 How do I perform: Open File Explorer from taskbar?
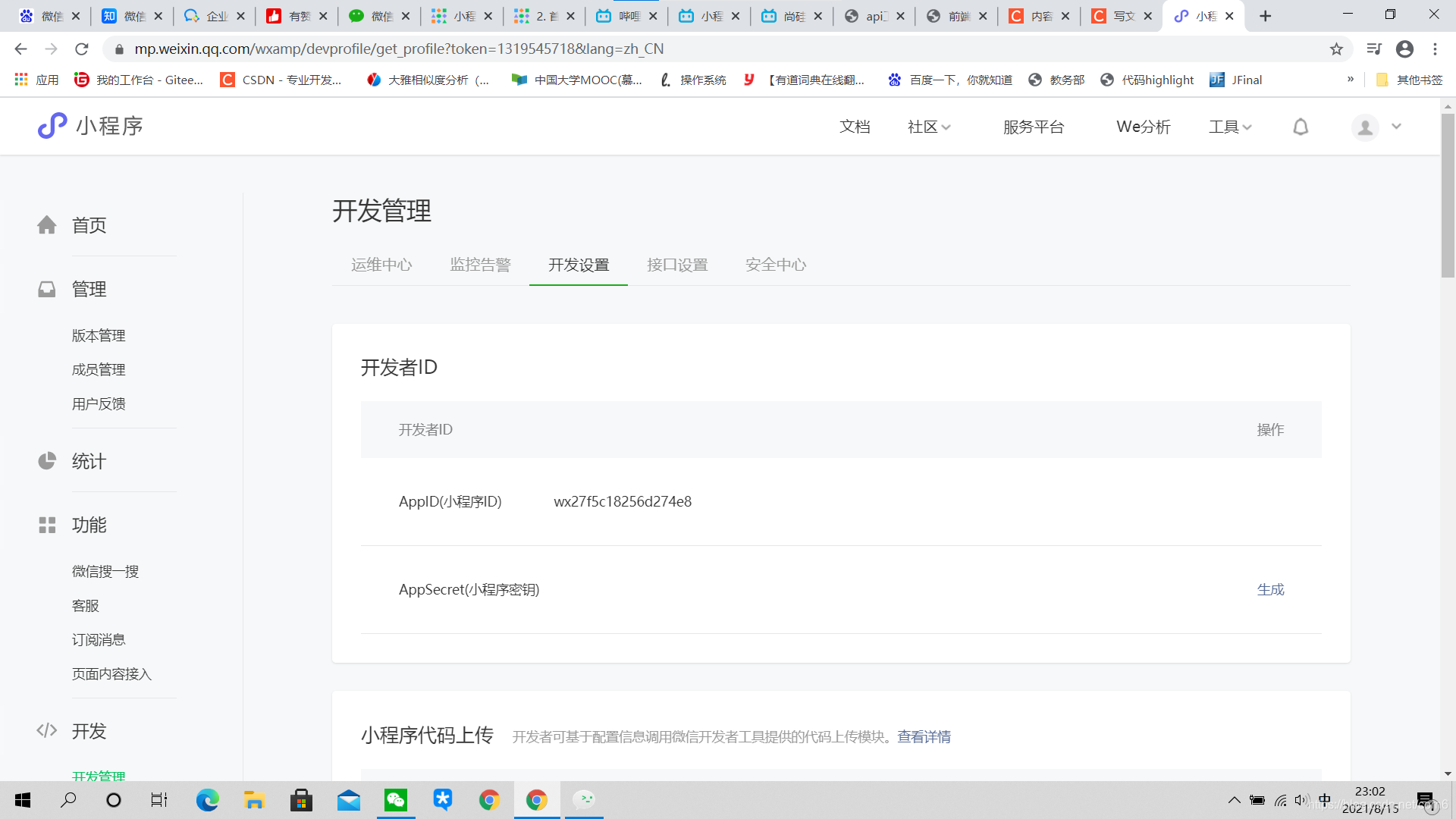pyautogui.click(x=254, y=800)
